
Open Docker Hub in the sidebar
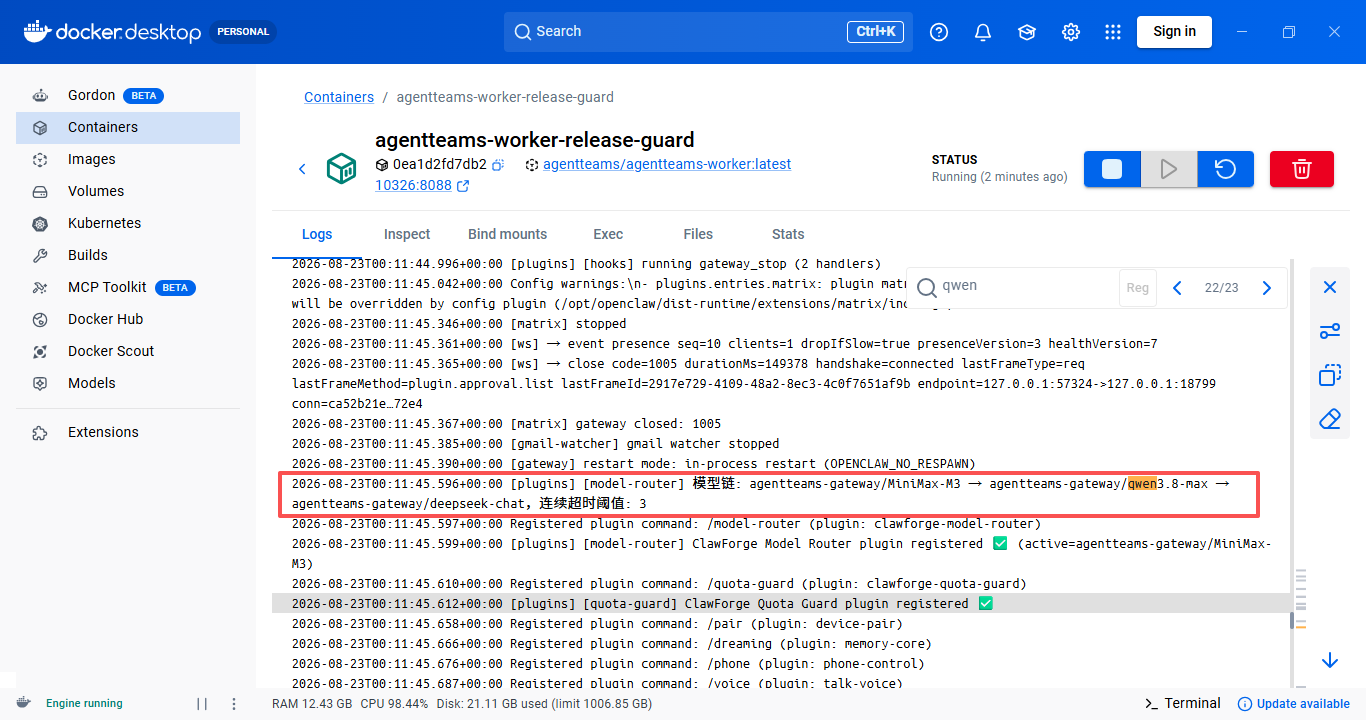[x=128, y=319]
